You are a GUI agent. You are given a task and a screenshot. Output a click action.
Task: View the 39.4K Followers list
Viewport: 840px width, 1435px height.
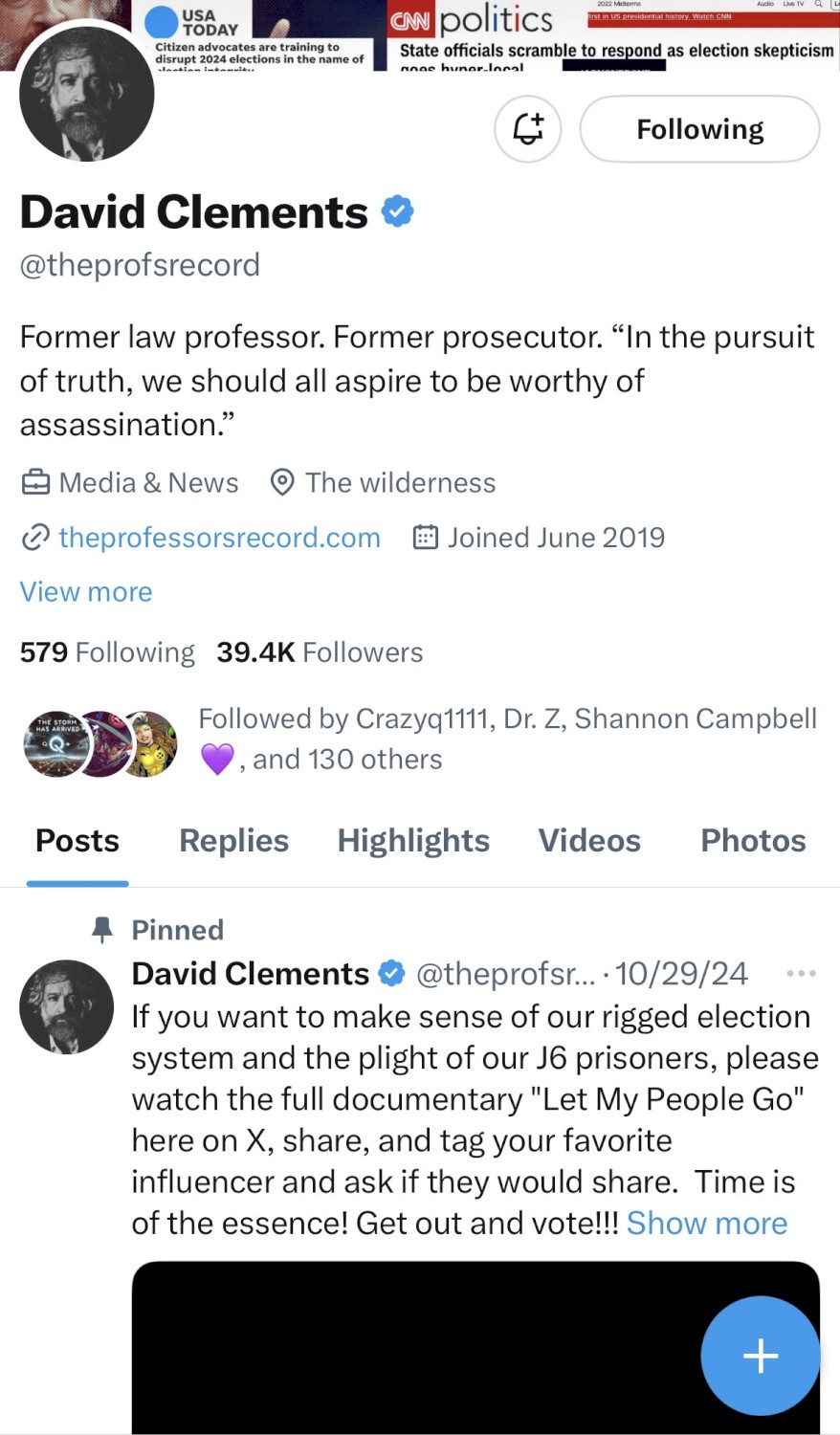(x=320, y=652)
